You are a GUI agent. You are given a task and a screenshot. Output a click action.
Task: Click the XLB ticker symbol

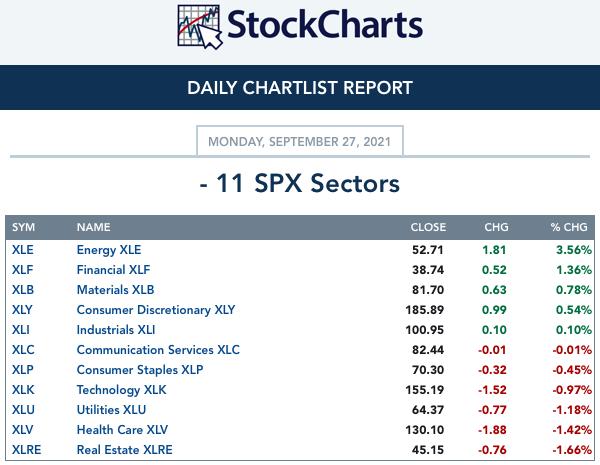(x=23, y=290)
